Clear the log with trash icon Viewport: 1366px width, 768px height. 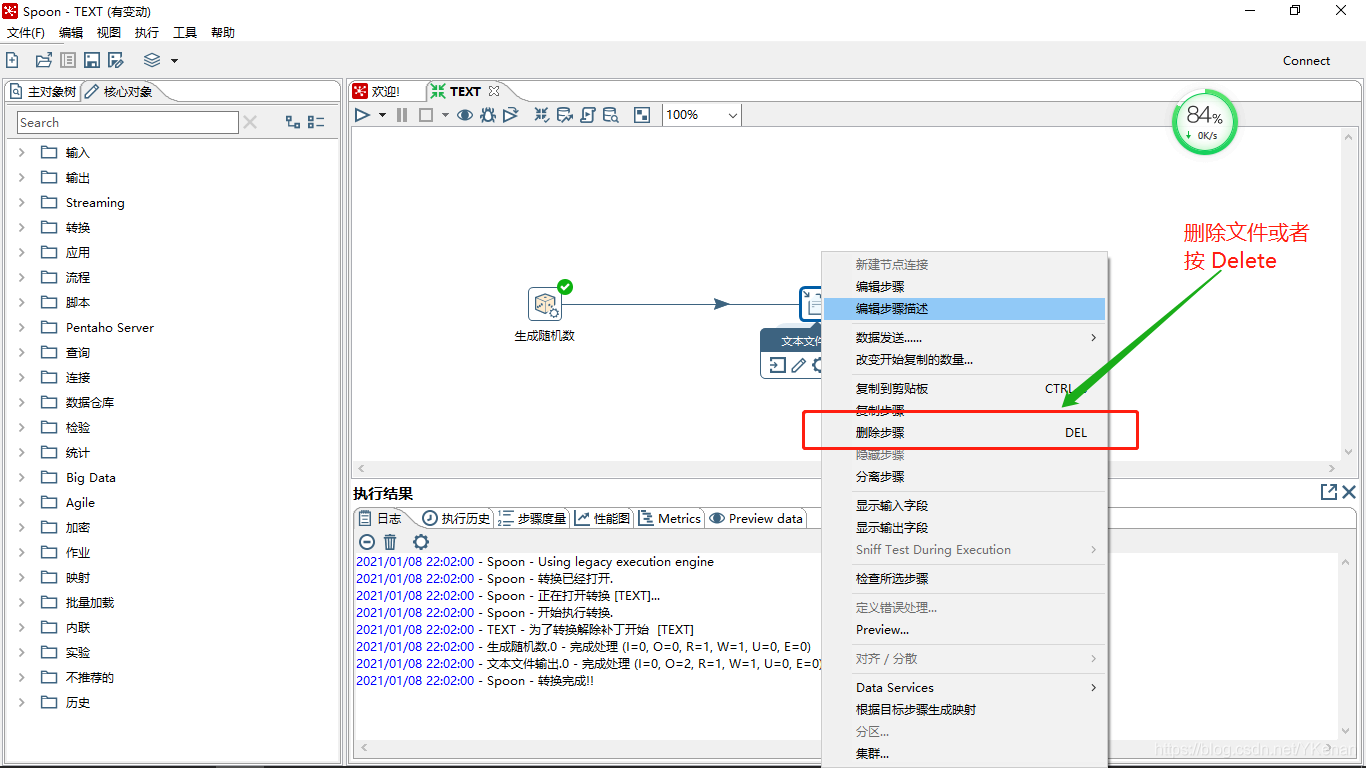click(390, 541)
